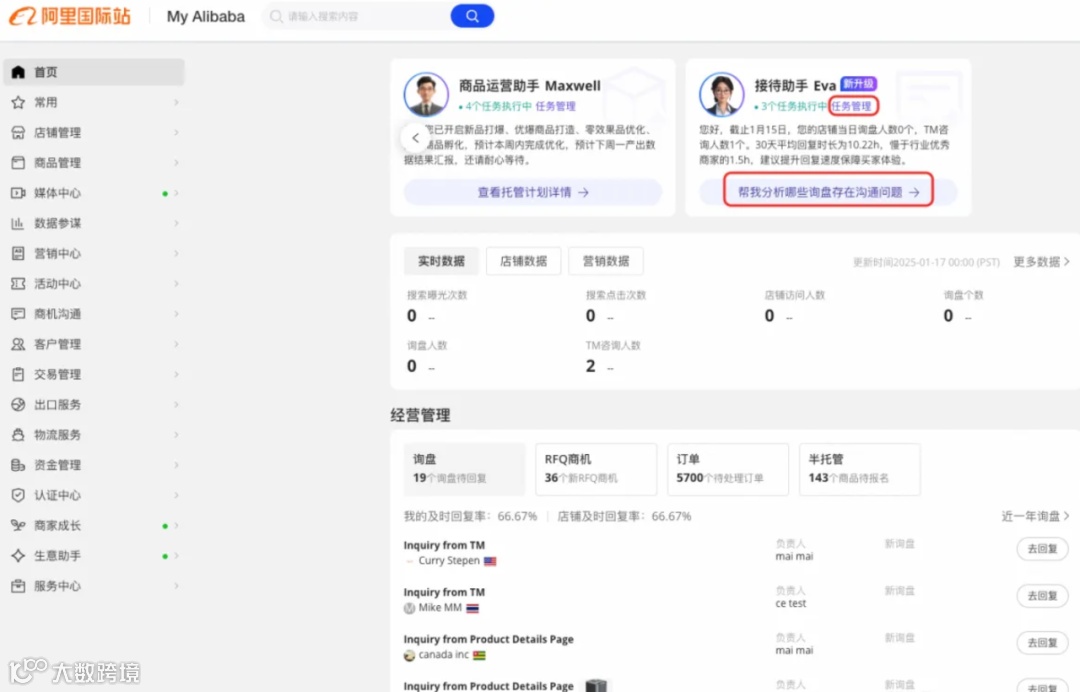
Task: Click the 服务中心 icon
Action: pyautogui.click(x=19, y=586)
